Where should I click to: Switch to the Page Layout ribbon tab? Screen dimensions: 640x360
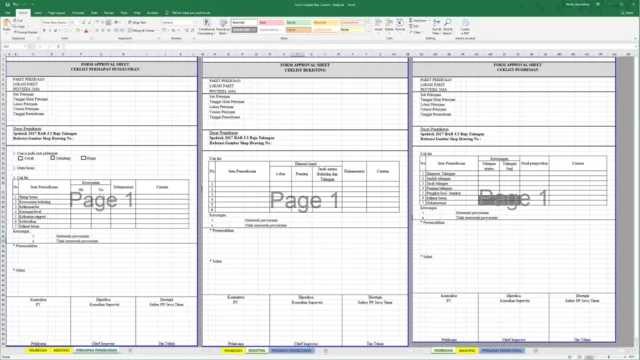coord(56,13)
